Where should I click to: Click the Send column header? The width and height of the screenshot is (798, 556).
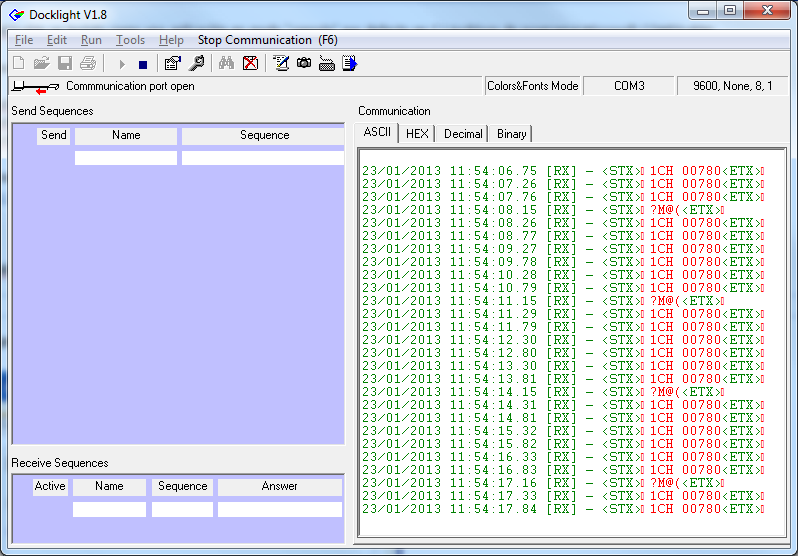[x=53, y=135]
